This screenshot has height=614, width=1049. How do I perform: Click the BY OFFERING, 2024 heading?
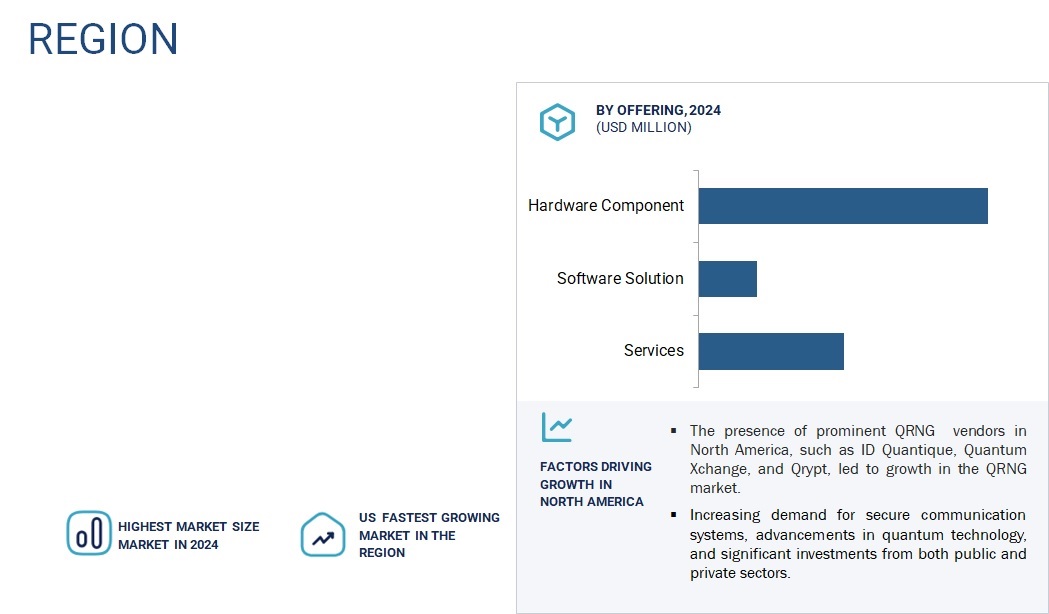(658, 110)
